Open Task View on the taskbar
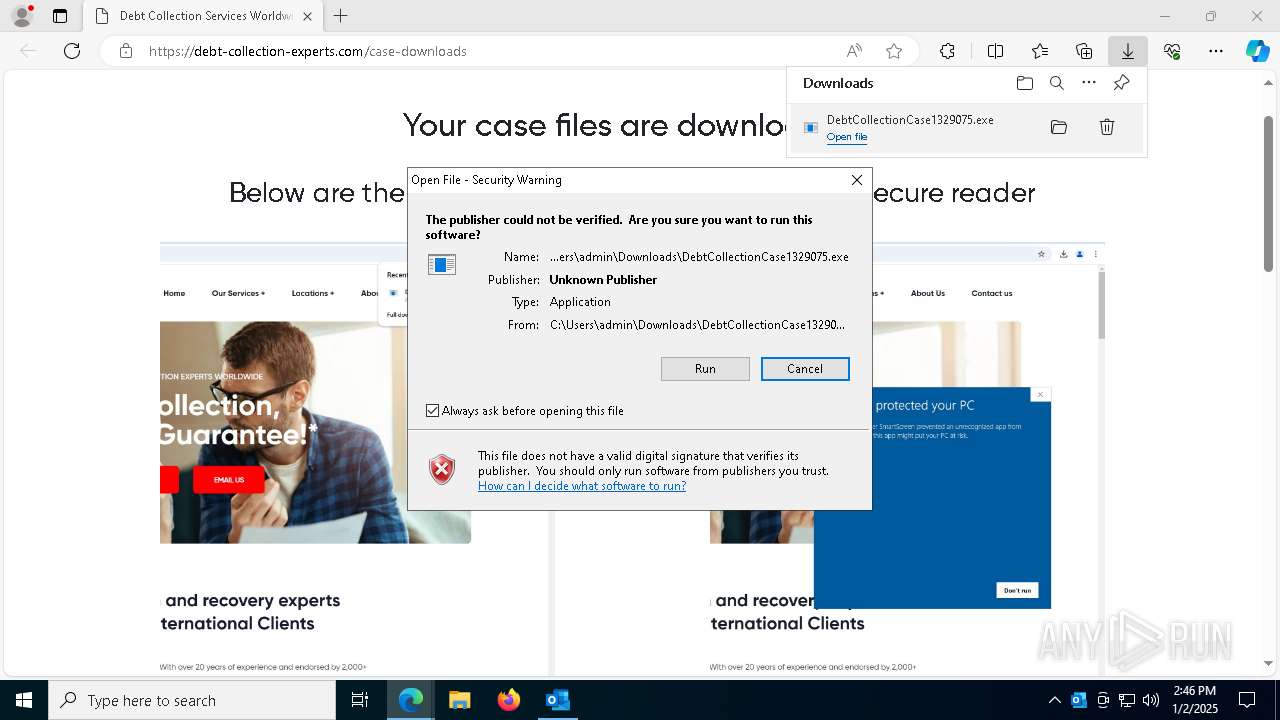The image size is (1280, 720). (x=360, y=700)
